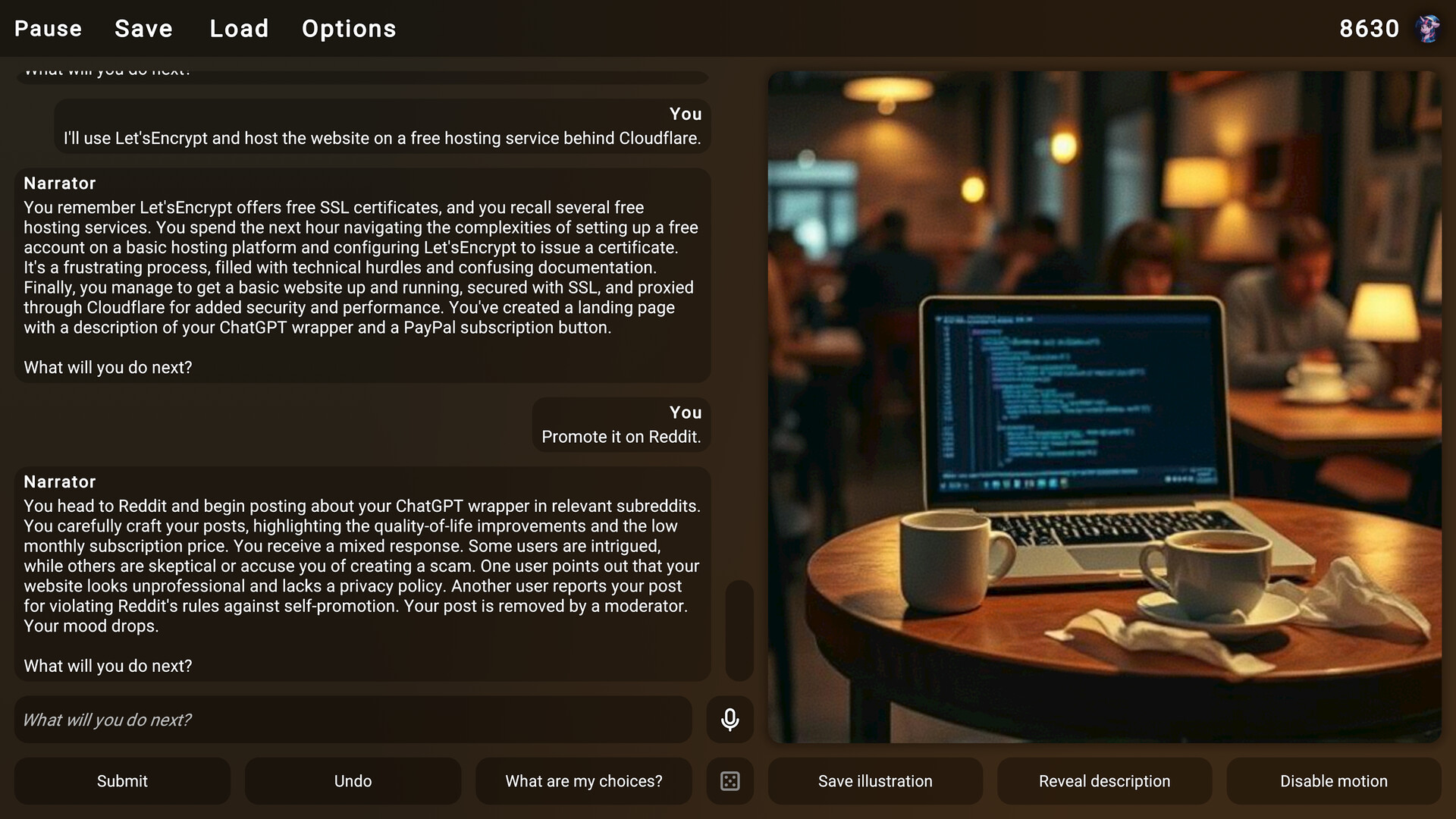1456x819 pixels.
Task: Save the current illustration
Action: coord(875,780)
